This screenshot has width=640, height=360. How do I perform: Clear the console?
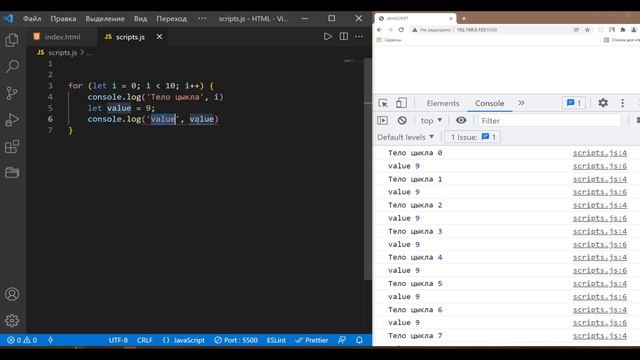[x=402, y=120]
